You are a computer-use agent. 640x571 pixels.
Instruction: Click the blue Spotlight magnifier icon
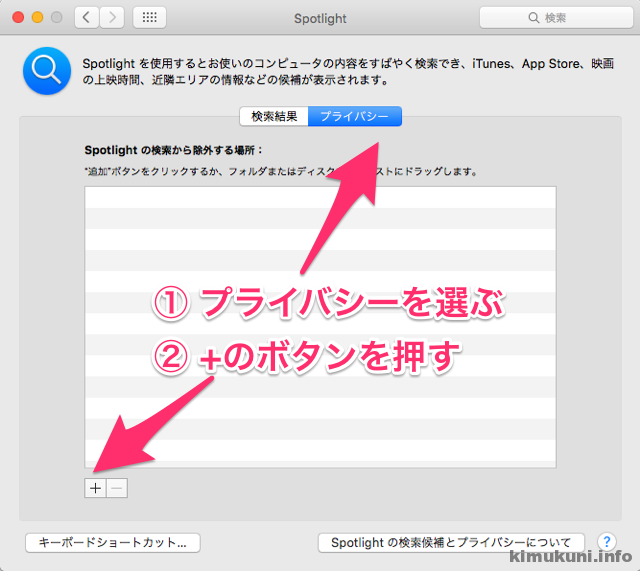[x=47, y=71]
